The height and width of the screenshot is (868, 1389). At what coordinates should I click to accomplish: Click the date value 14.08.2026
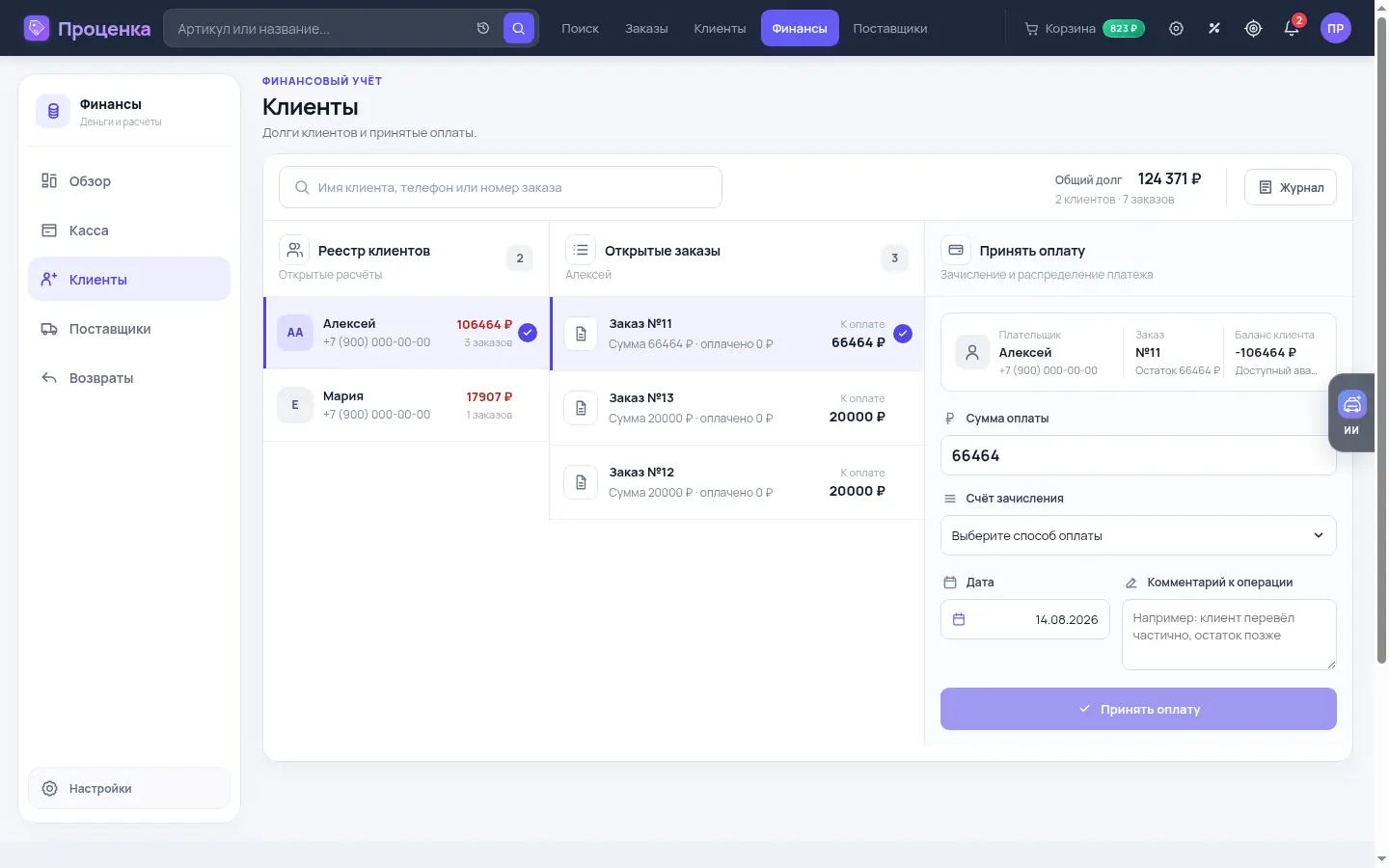click(x=1066, y=619)
